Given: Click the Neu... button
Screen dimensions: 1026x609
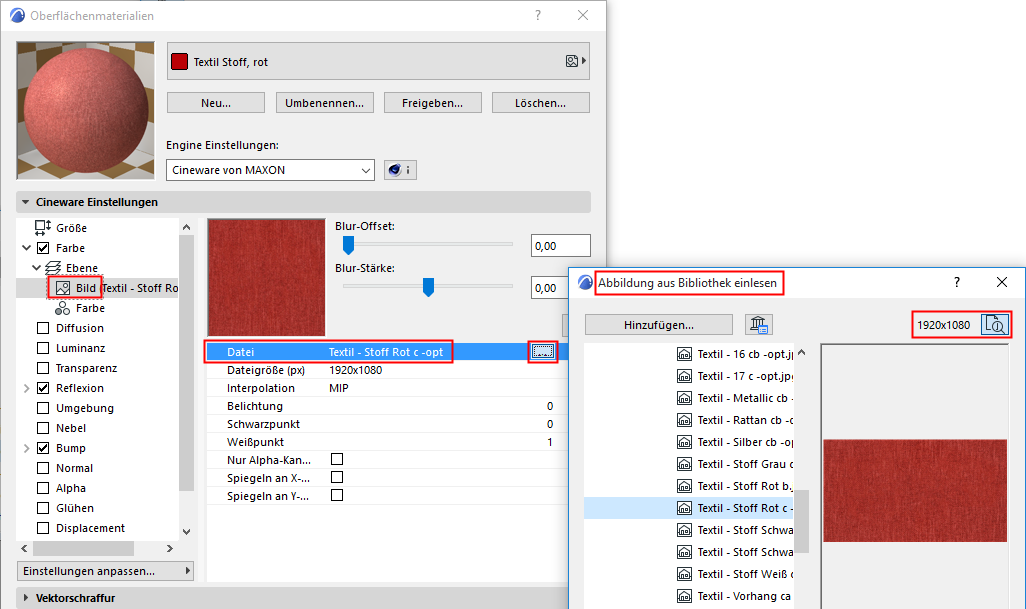Looking at the screenshot, I should [216, 103].
